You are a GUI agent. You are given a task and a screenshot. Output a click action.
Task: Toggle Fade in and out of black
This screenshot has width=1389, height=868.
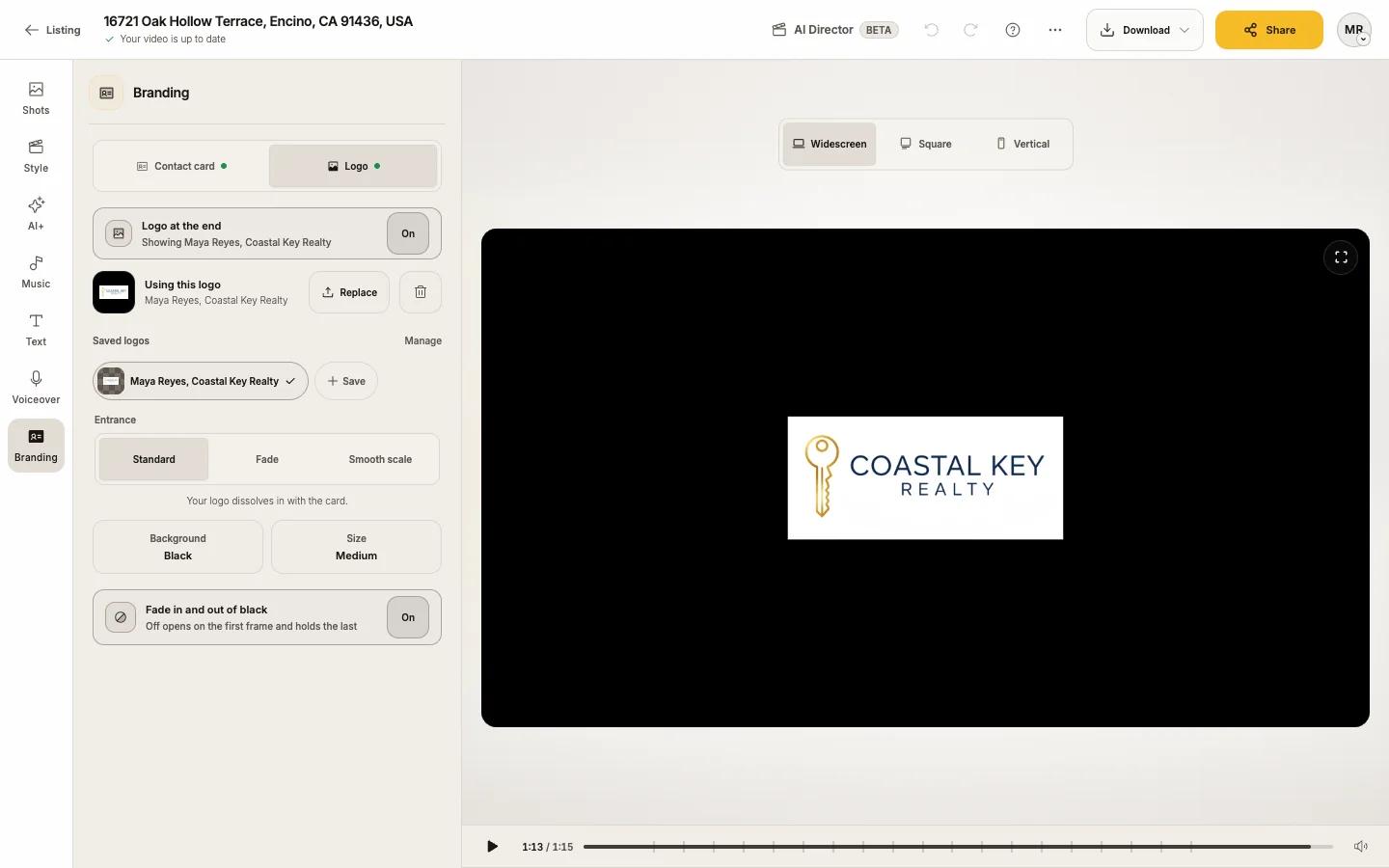[408, 617]
